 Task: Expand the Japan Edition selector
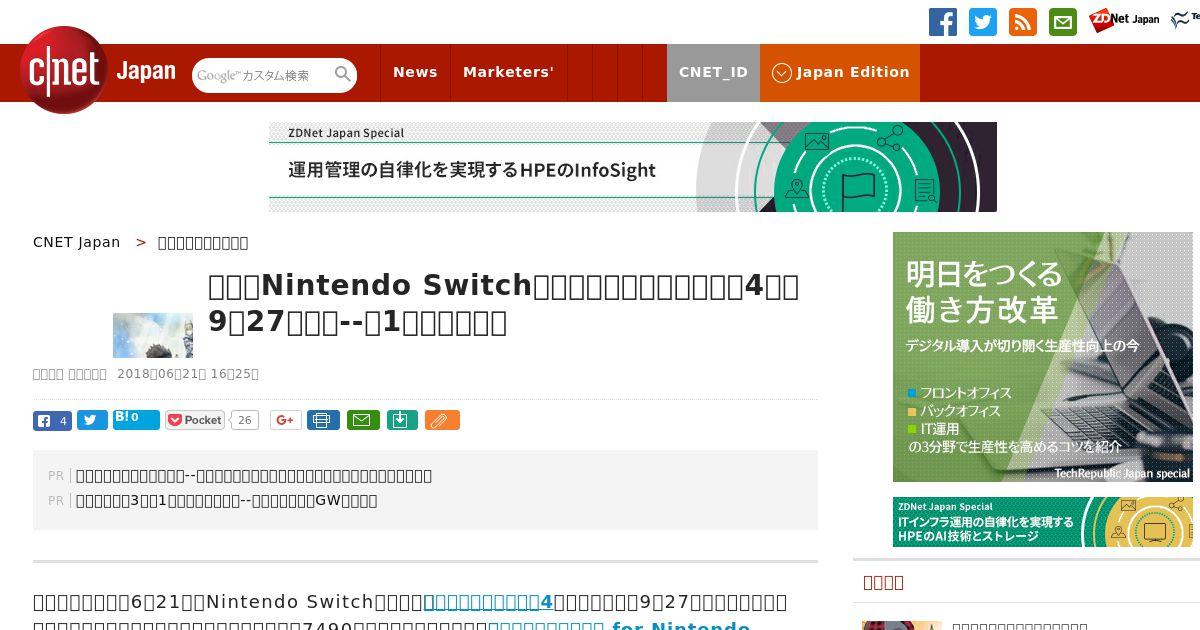coord(840,72)
